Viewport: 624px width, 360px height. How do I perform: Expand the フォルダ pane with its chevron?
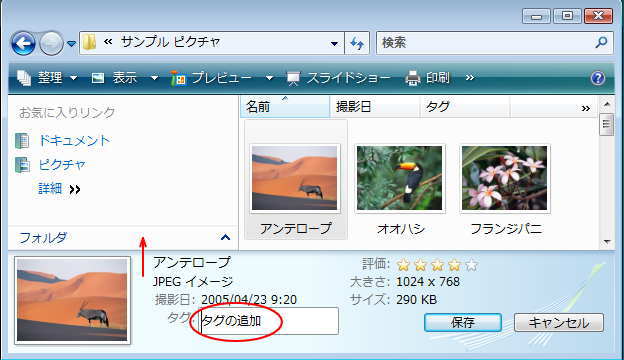[225, 237]
